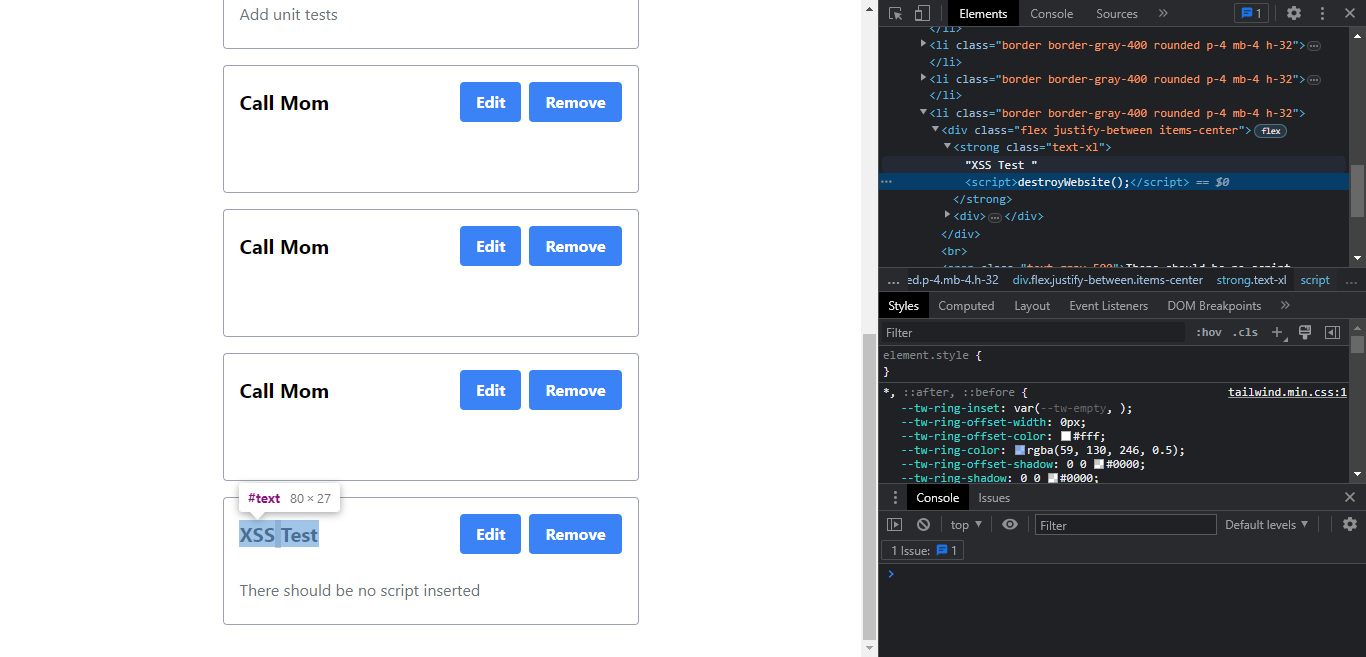Select breadcrumb div.flex.justify-between.items-center
This screenshot has height=657, width=1366.
(1107, 280)
